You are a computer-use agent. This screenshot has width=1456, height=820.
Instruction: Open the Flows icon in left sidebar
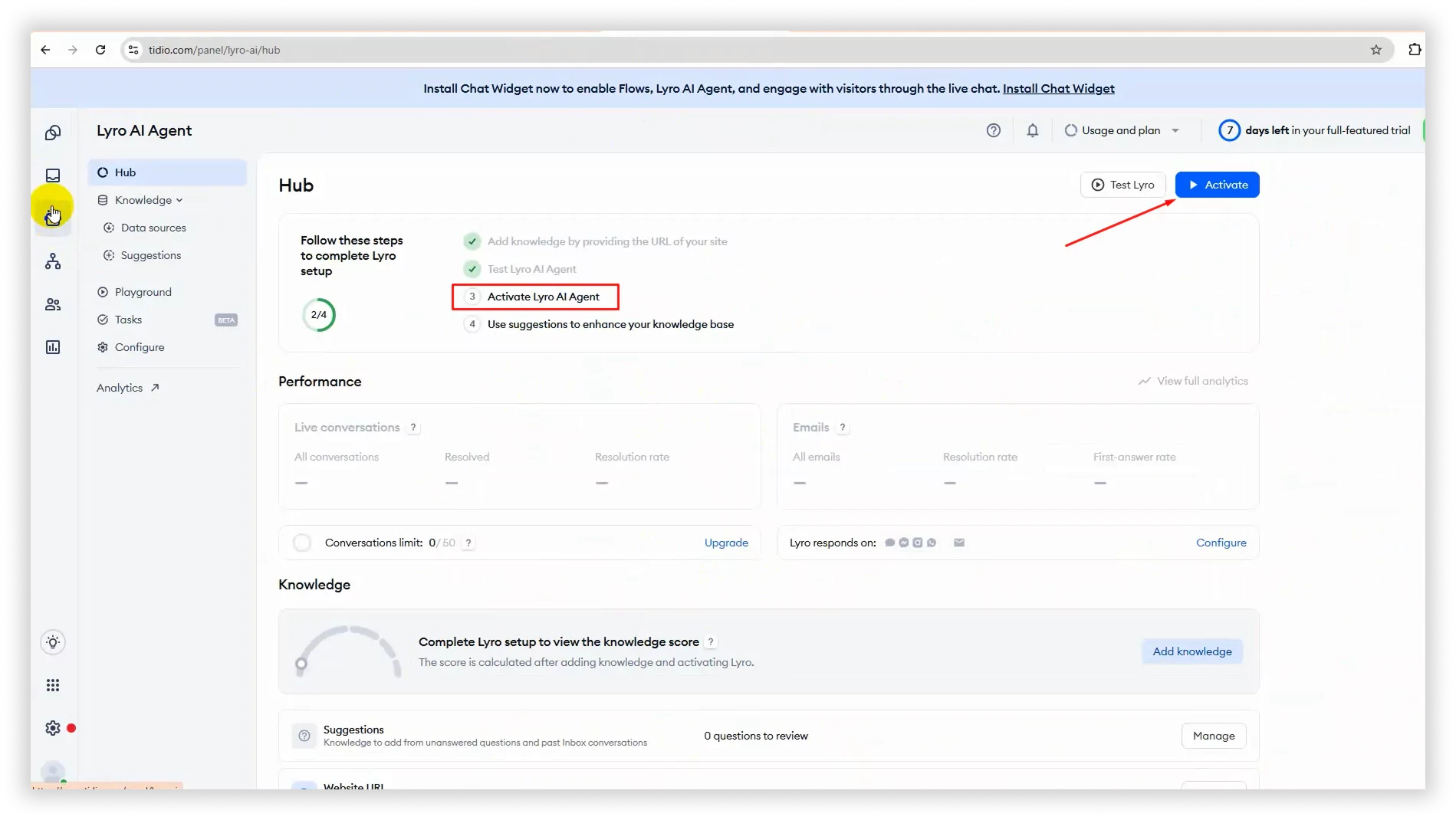53,261
